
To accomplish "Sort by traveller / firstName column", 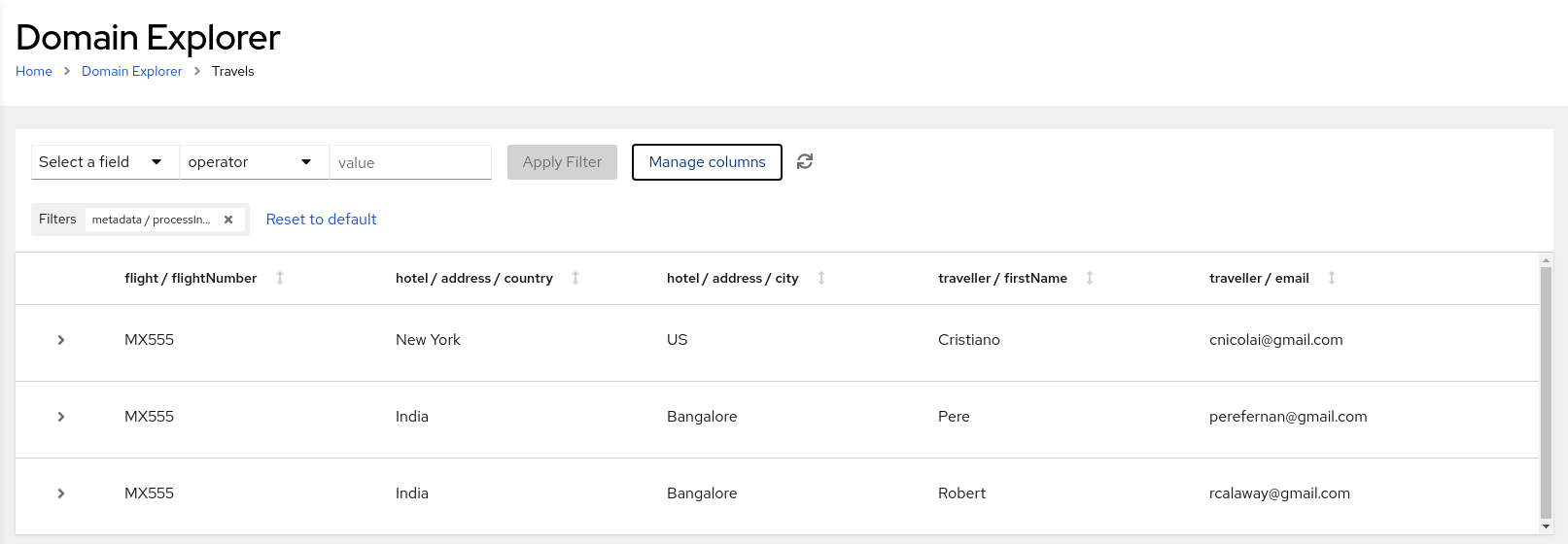I will click(x=1090, y=278).
